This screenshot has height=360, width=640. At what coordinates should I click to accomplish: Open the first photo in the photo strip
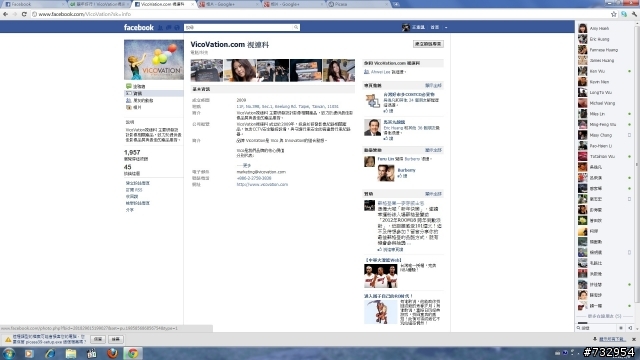[207, 70]
